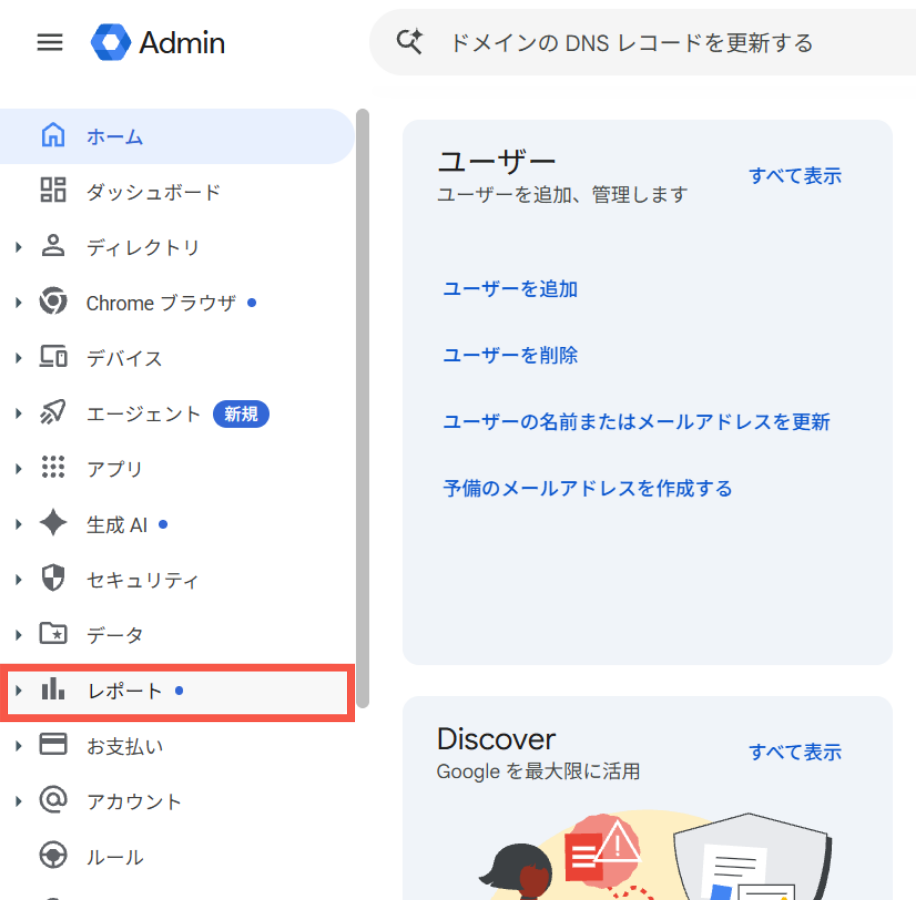Click the Reports bar chart icon
The image size is (916, 900).
click(53, 689)
